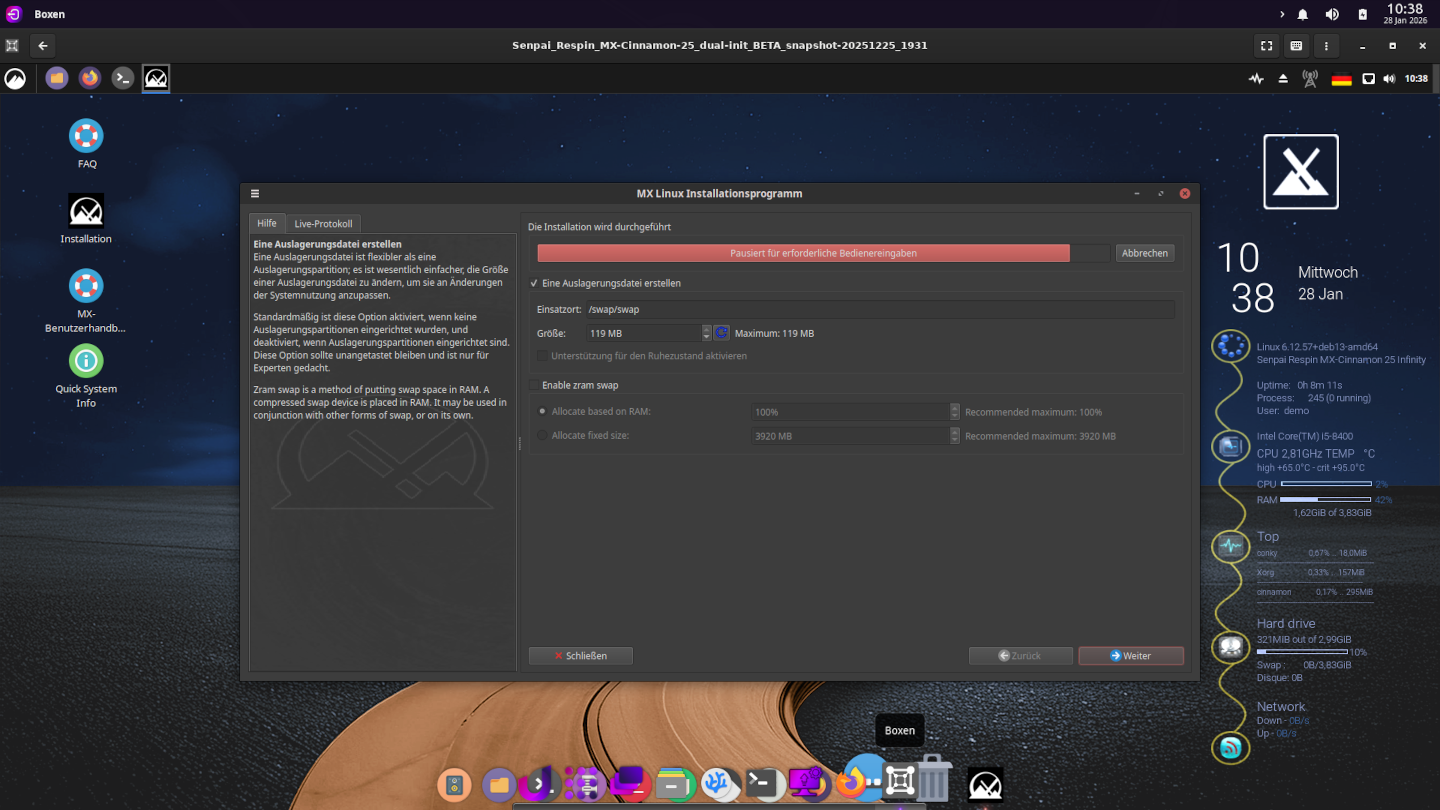Click the Abbrechen button beside progress bar
This screenshot has height=810, width=1440.
click(1144, 254)
